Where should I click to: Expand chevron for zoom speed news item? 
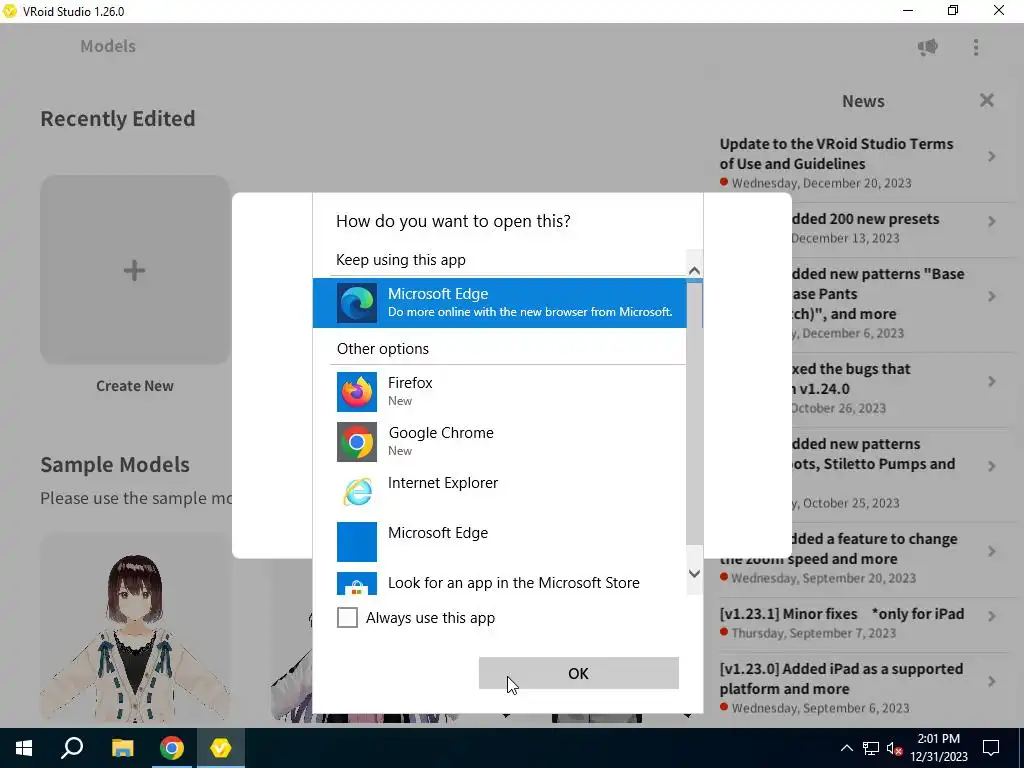click(x=991, y=551)
